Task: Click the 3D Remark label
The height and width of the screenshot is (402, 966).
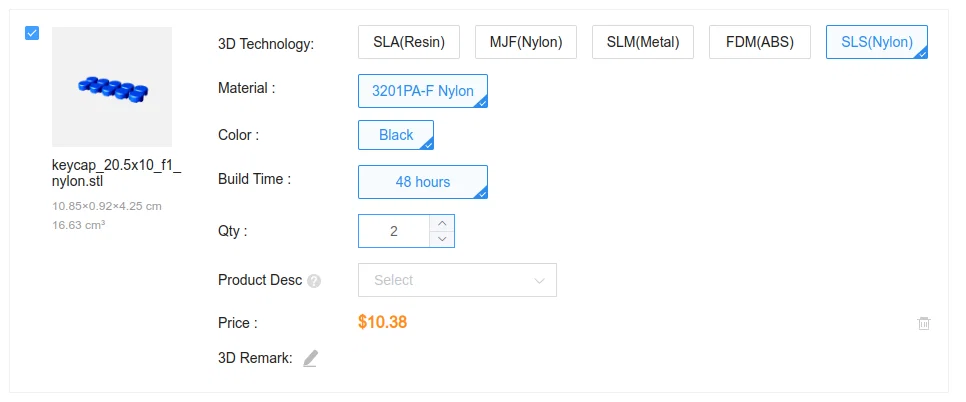Action: (255, 357)
